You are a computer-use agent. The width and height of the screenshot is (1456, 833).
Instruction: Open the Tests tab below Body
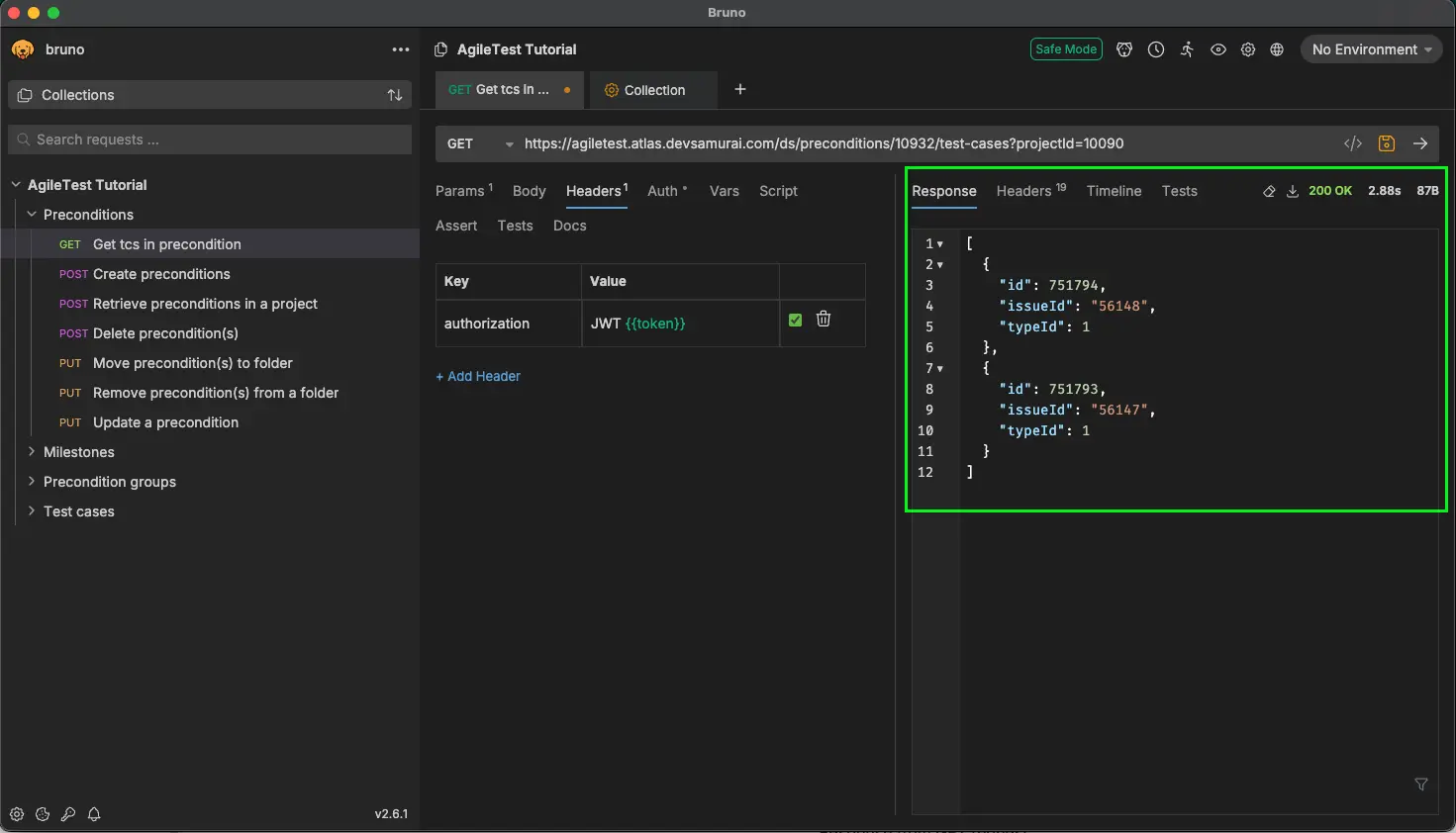[x=515, y=226]
